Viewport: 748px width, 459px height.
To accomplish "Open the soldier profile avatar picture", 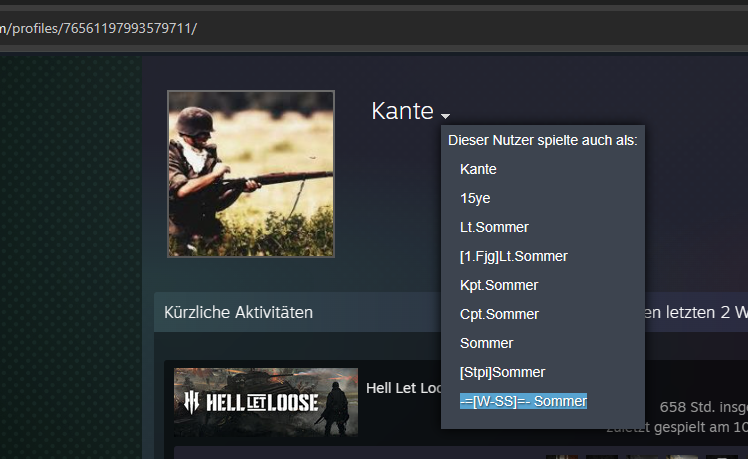I will click(x=251, y=174).
